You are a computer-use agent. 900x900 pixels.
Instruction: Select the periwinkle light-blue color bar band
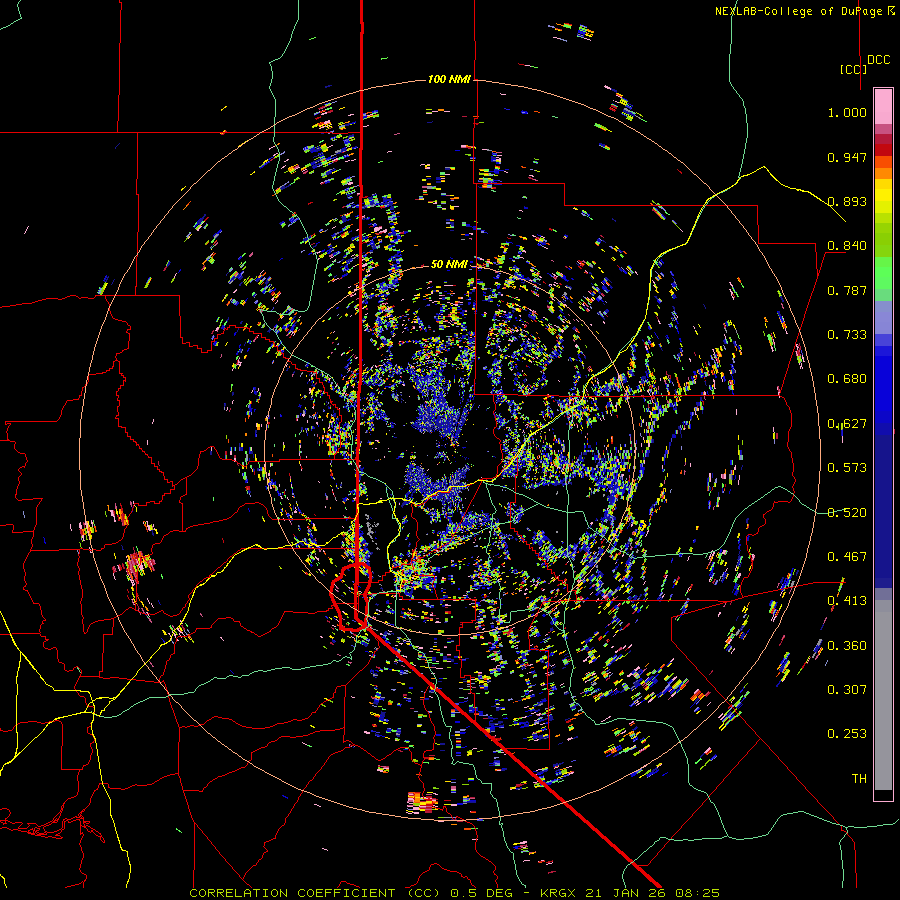point(883,317)
